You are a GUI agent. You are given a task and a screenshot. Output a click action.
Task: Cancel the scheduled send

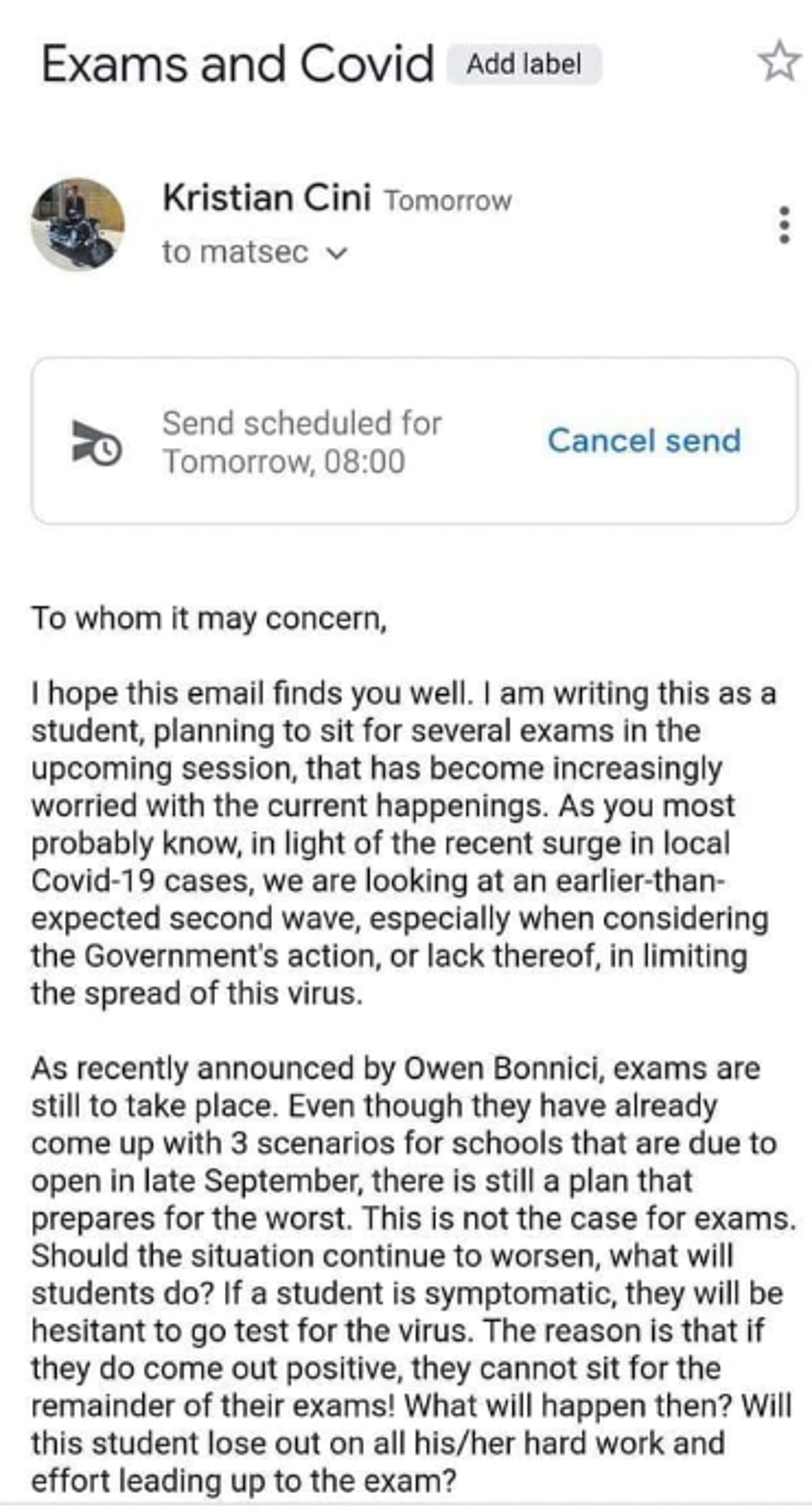click(x=644, y=441)
